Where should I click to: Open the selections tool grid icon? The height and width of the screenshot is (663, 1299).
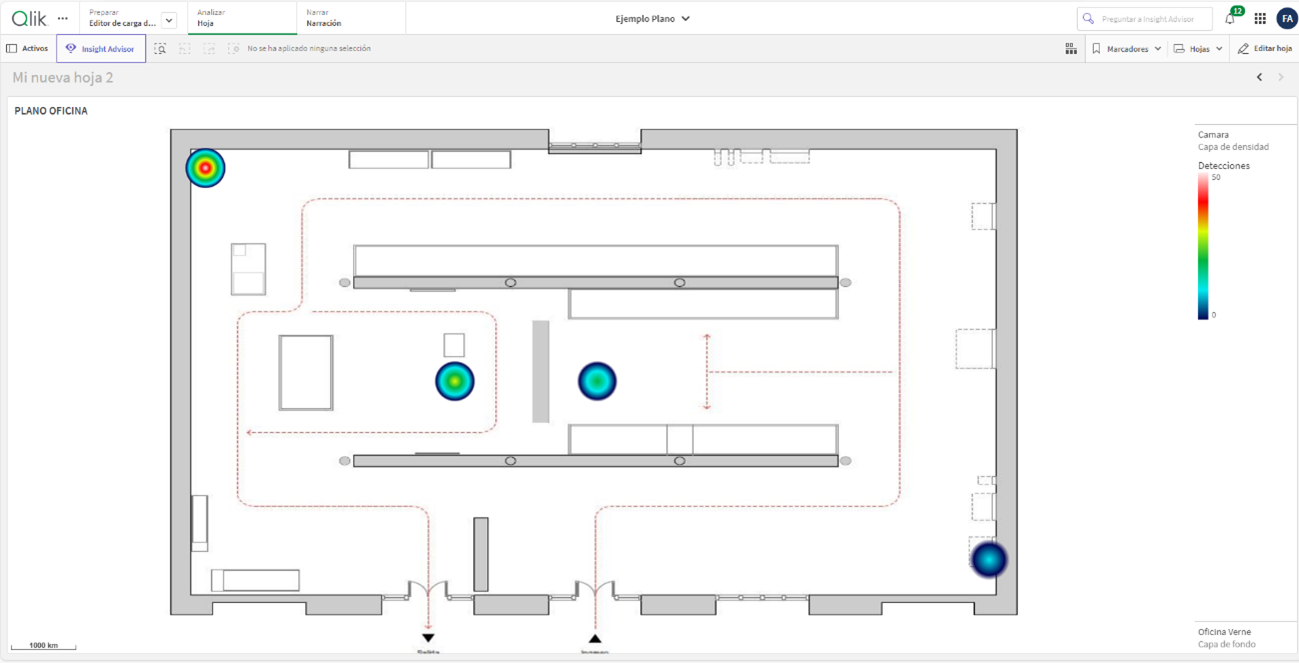tap(1071, 48)
